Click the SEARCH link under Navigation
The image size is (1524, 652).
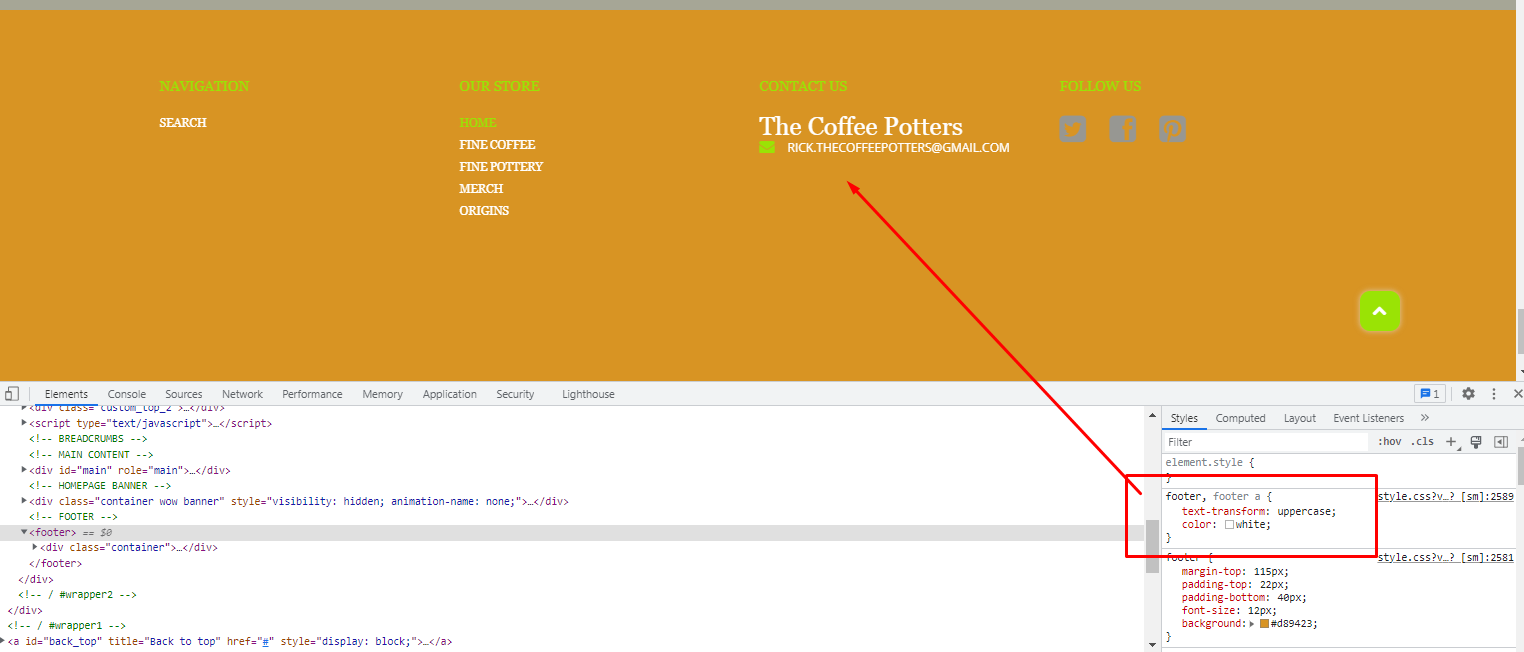click(183, 123)
